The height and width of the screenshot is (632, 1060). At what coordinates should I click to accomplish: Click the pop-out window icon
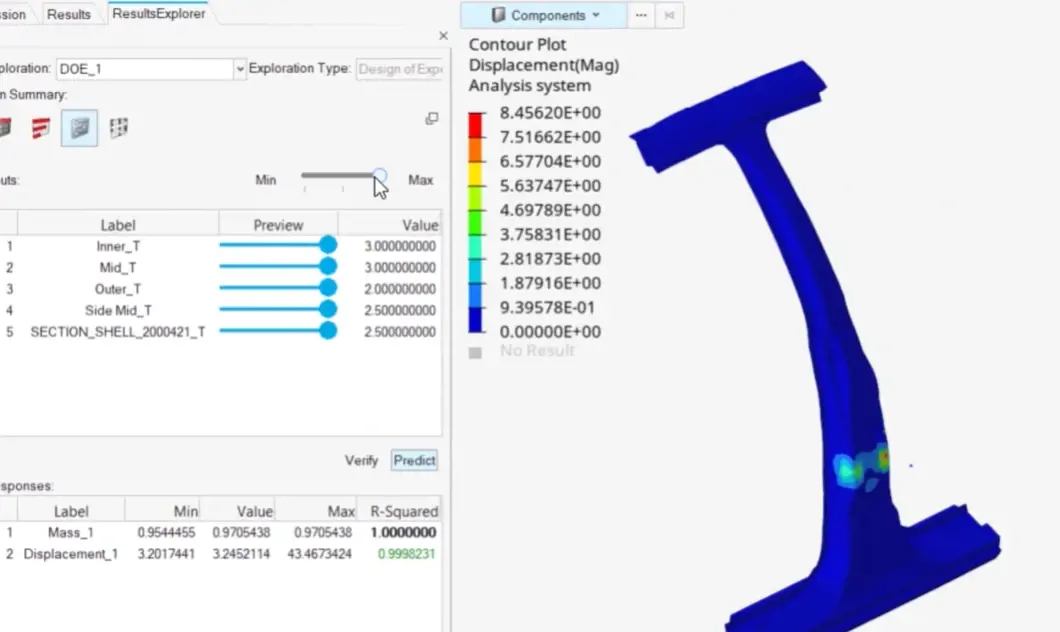[x=432, y=118]
